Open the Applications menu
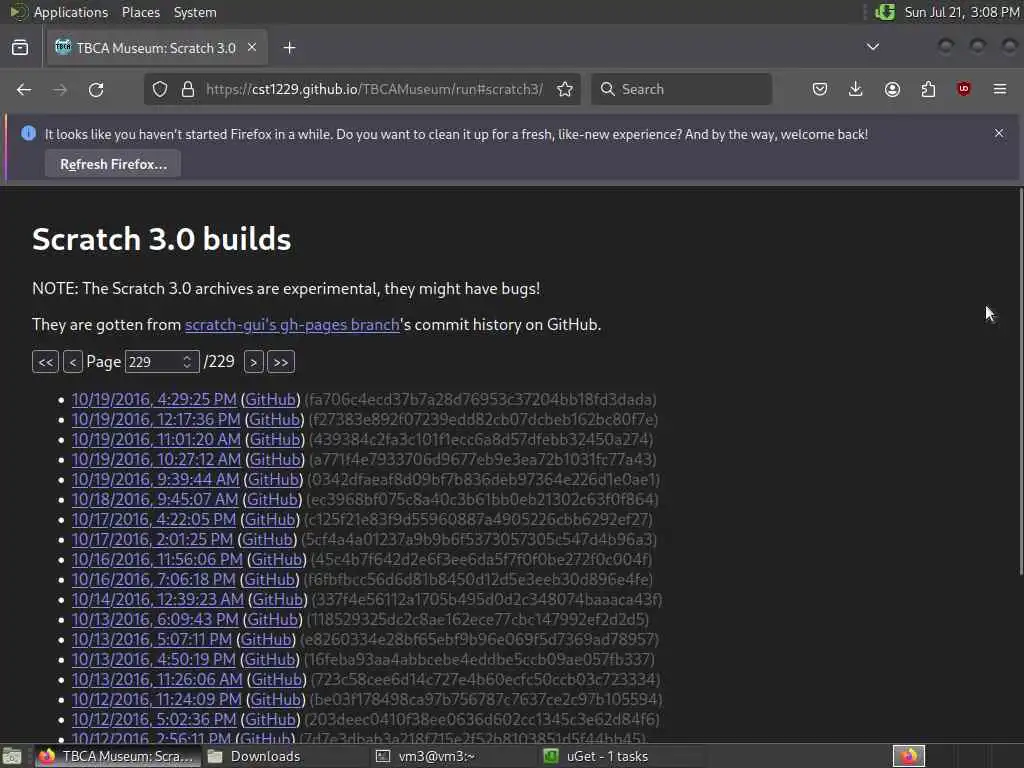The image size is (1024, 768). (71, 12)
